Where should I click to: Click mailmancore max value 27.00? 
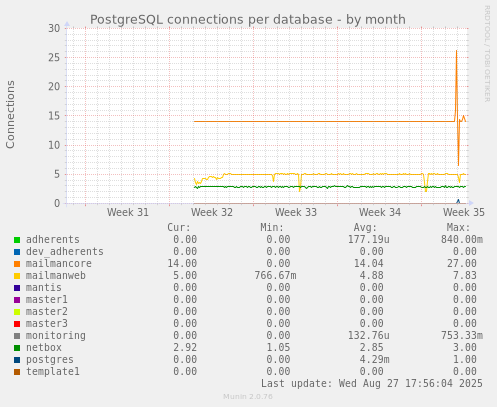(x=462, y=263)
